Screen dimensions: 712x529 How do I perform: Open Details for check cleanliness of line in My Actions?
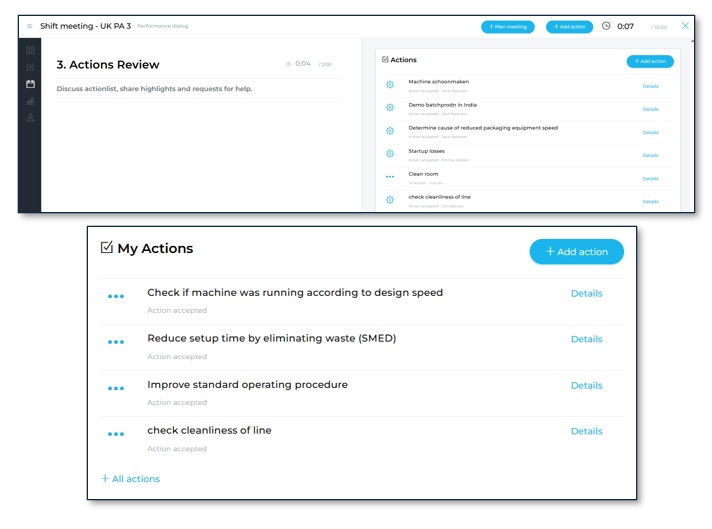[x=586, y=431]
